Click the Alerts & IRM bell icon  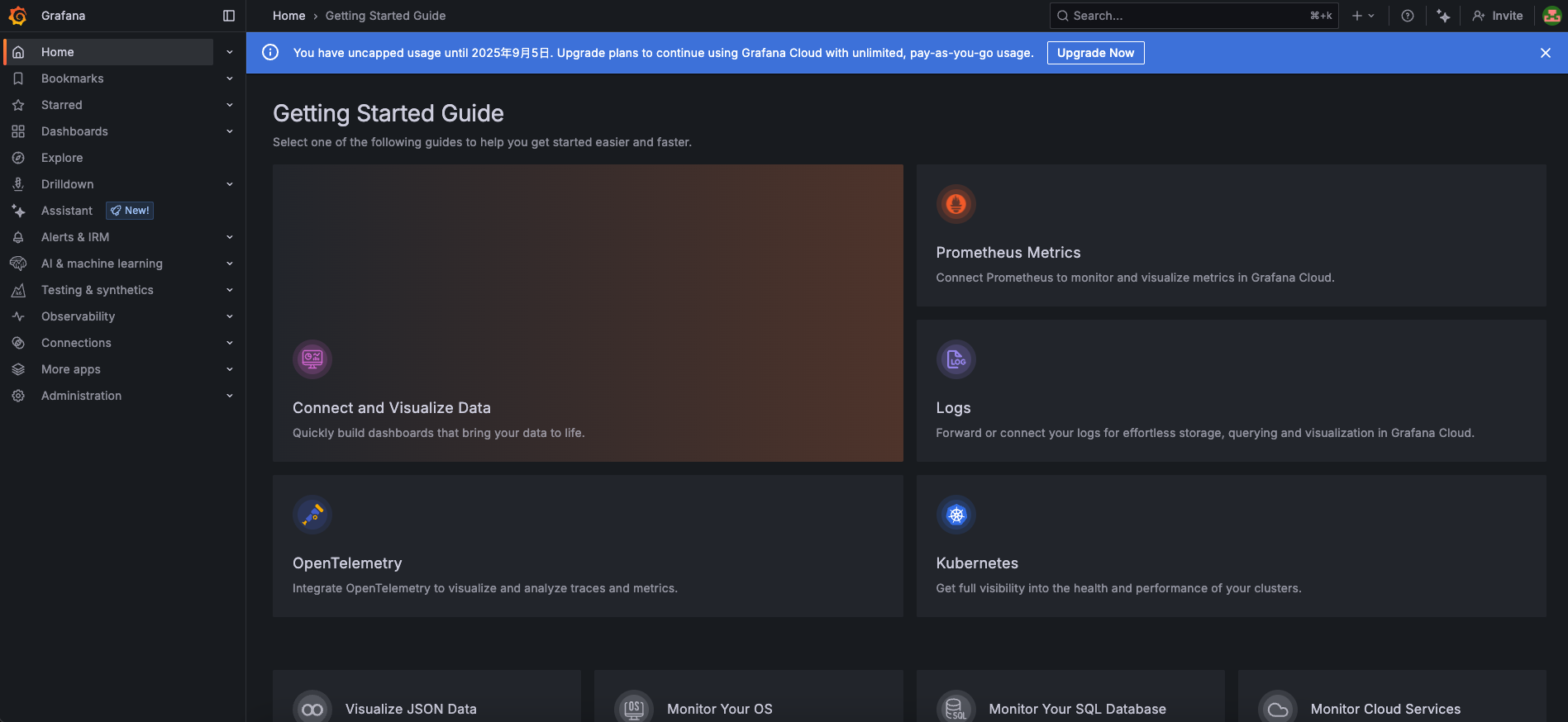point(18,237)
